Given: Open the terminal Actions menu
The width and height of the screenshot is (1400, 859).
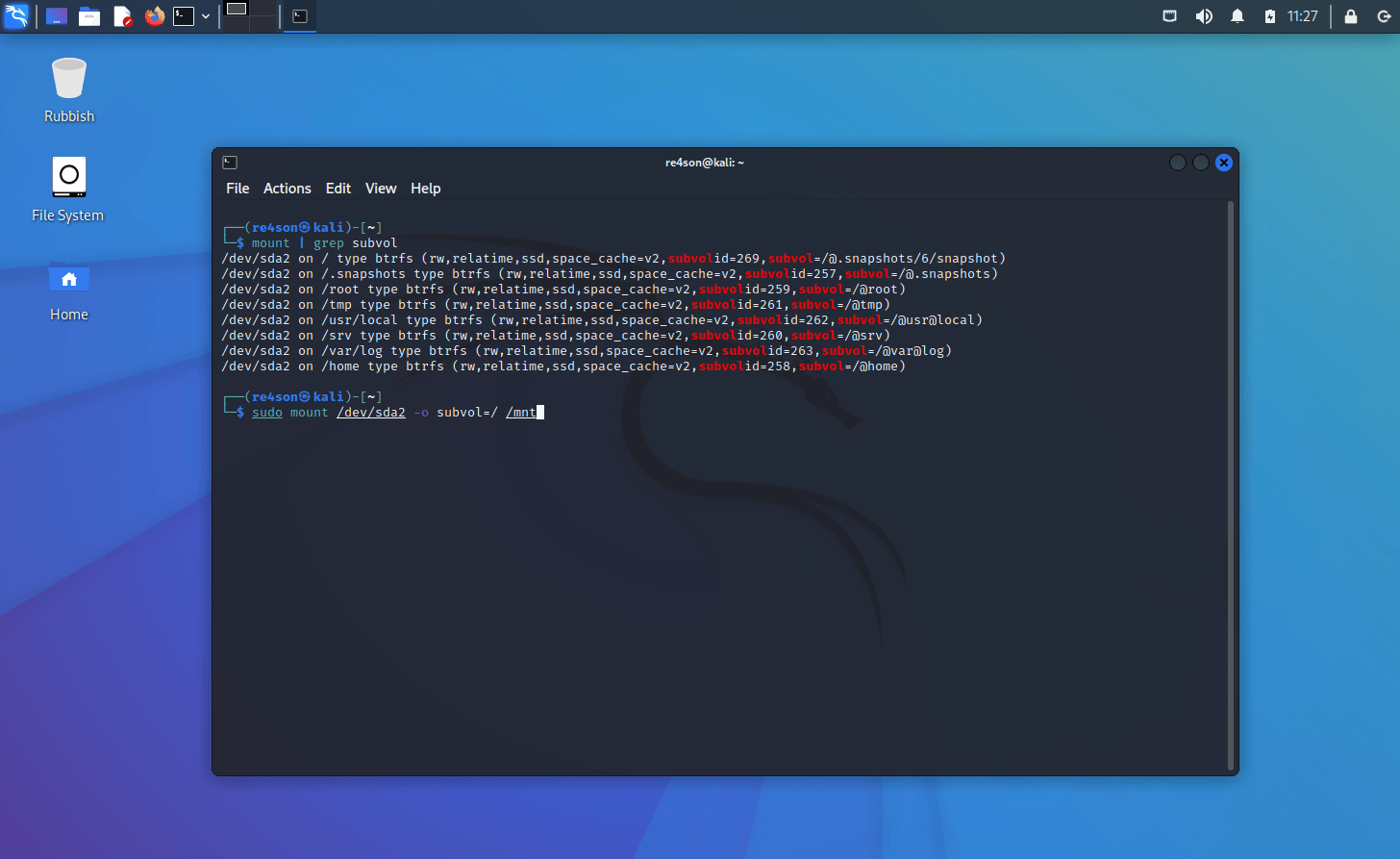Looking at the screenshot, I should (287, 189).
